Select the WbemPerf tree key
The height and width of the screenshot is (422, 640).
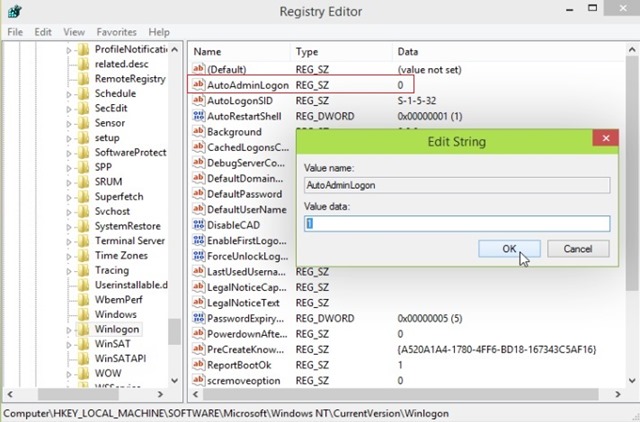click(118, 300)
